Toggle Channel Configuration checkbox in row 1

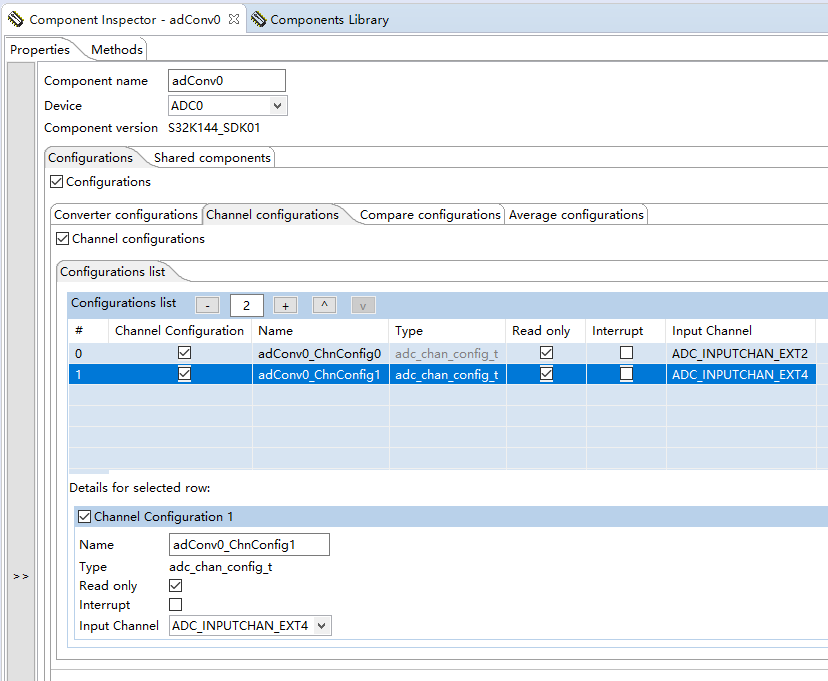pos(184,374)
